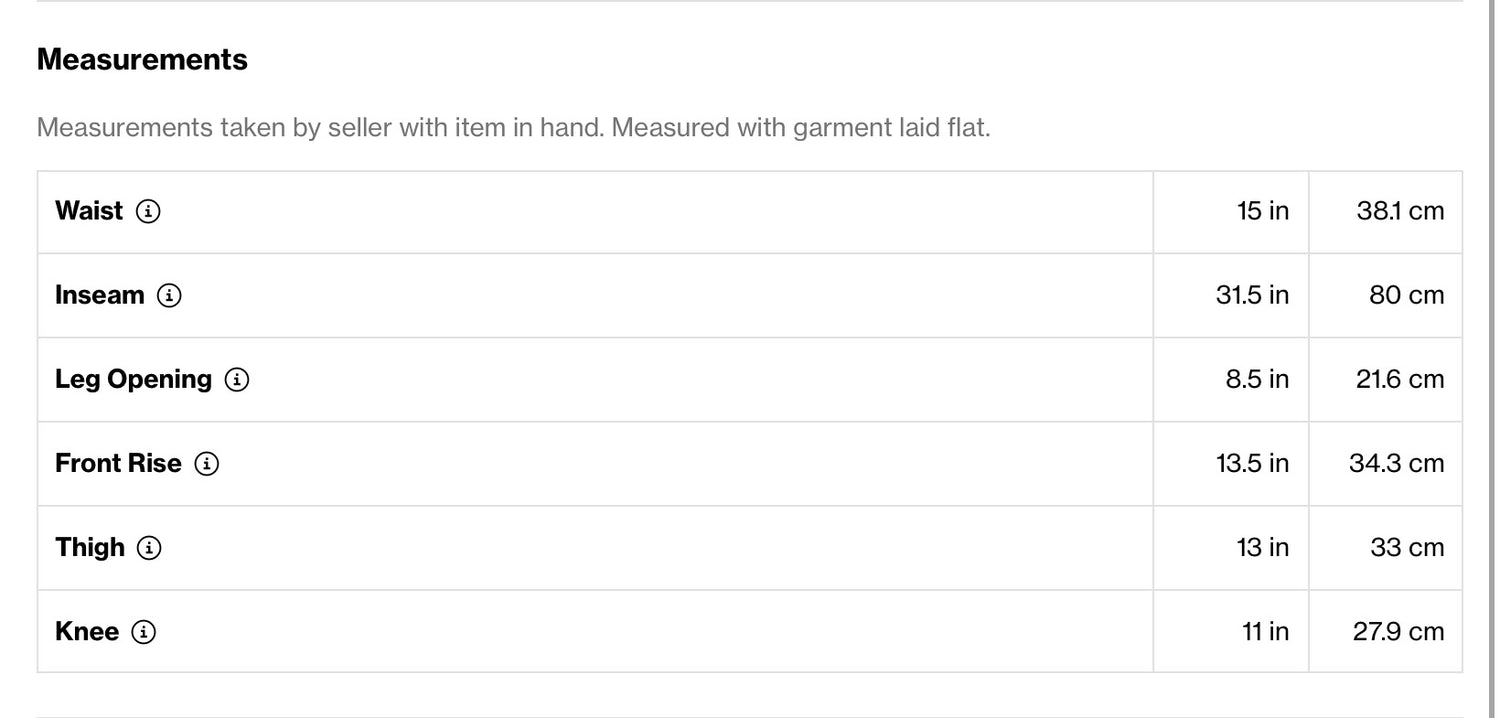Click the Knee row label

pos(87,631)
